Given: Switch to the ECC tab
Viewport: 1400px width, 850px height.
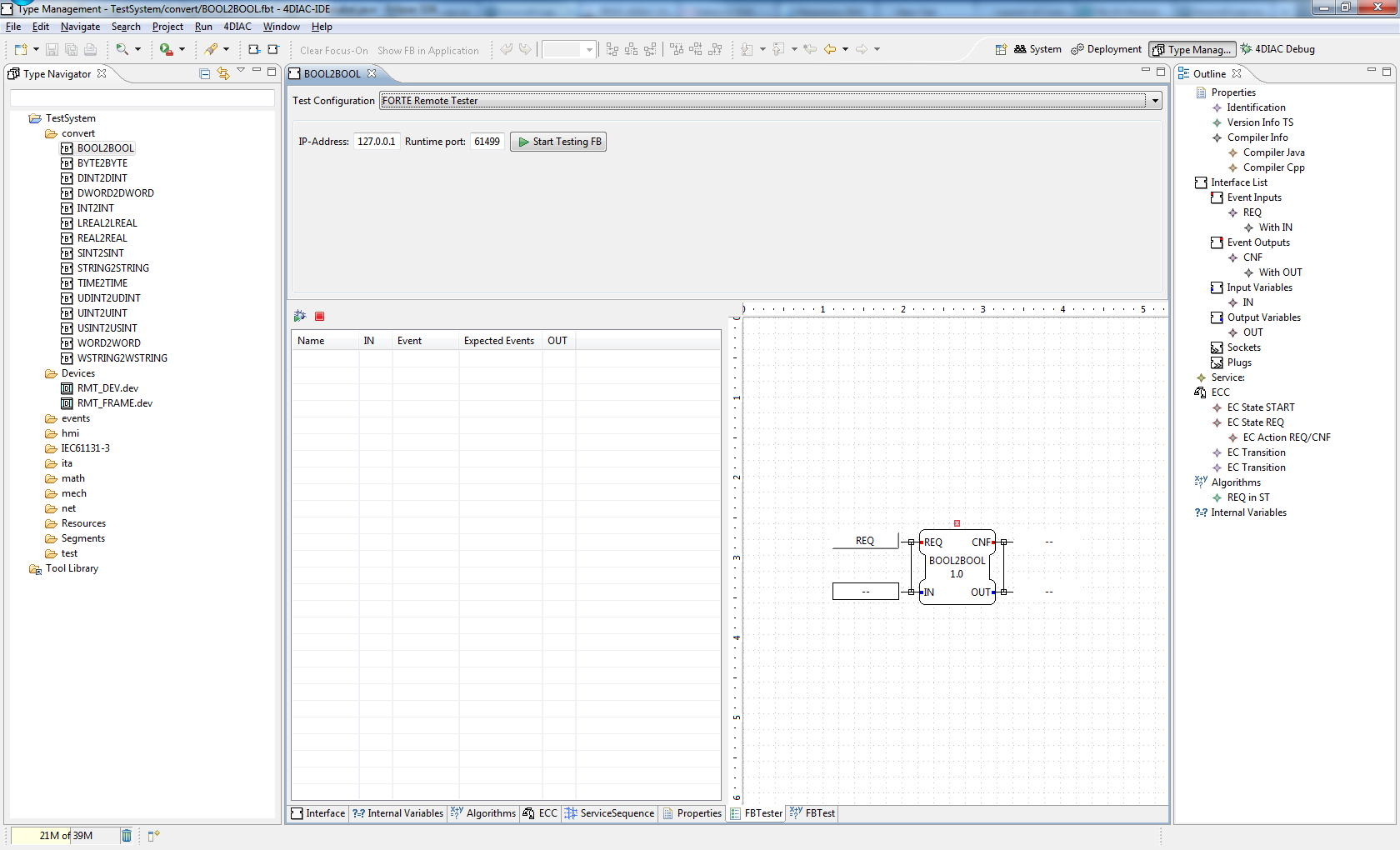Looking at the screenshot, I should (x=540, y=813).
